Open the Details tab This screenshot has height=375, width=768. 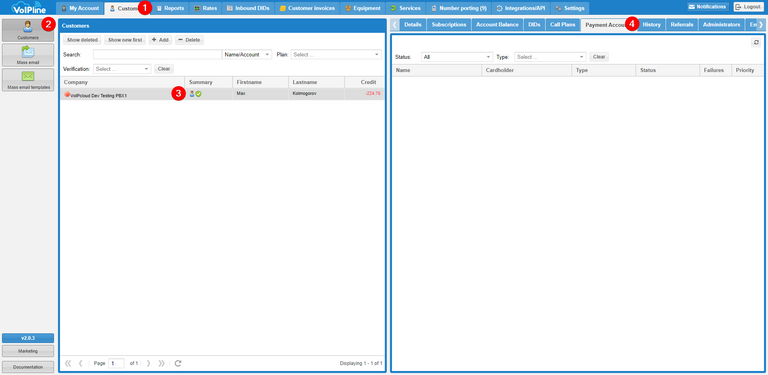pyautogui.click(x=413, y=24)
